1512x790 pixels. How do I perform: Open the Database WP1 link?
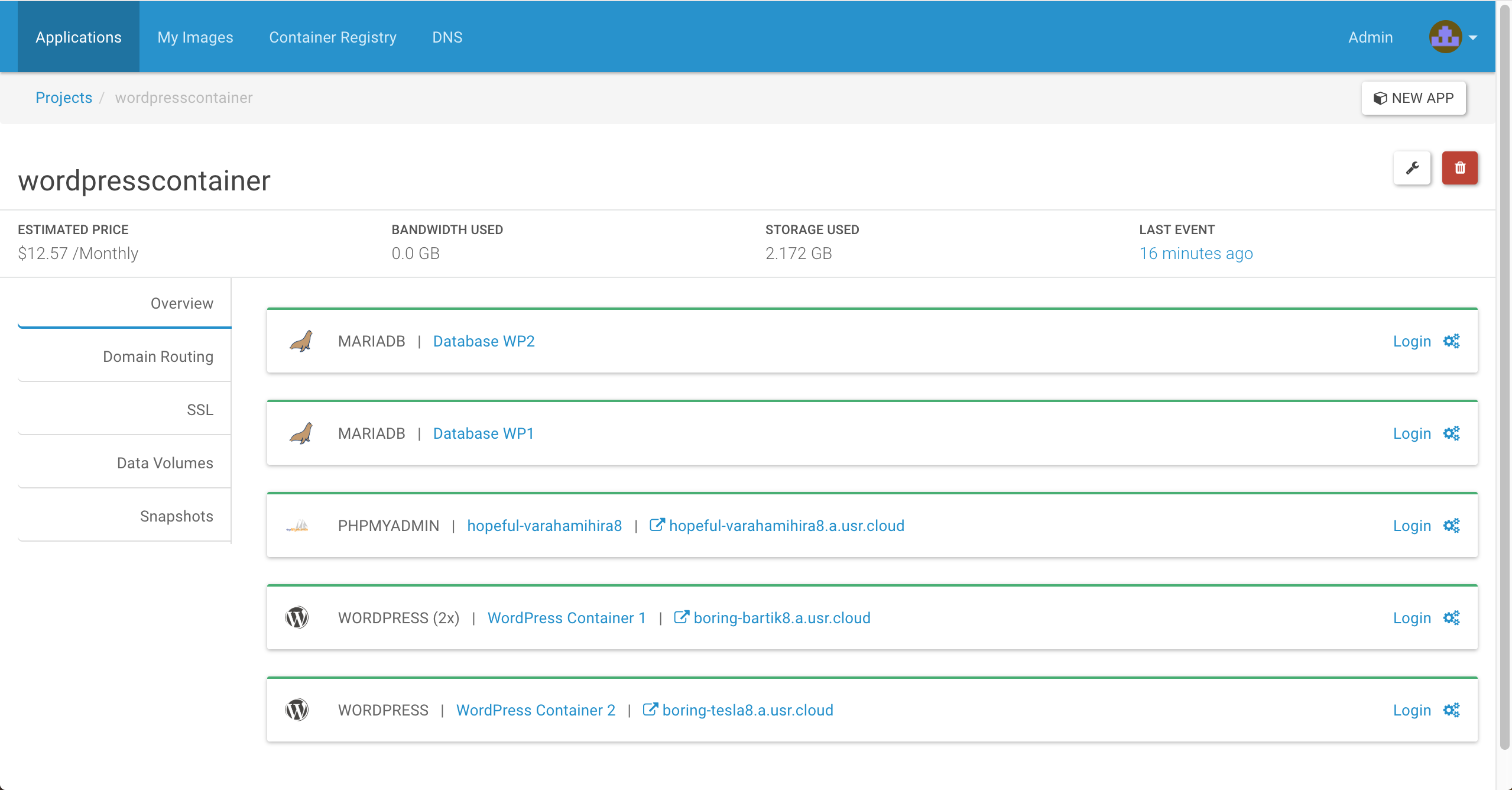click(x=484, y=433)
